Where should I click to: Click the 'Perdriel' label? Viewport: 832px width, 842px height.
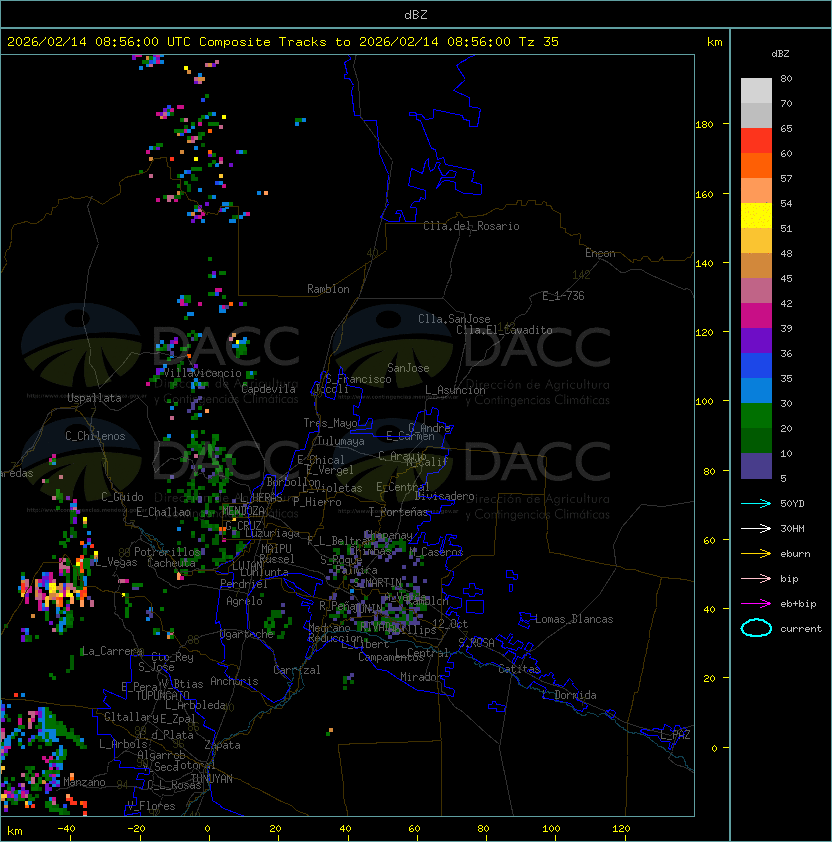coord(244,584)
